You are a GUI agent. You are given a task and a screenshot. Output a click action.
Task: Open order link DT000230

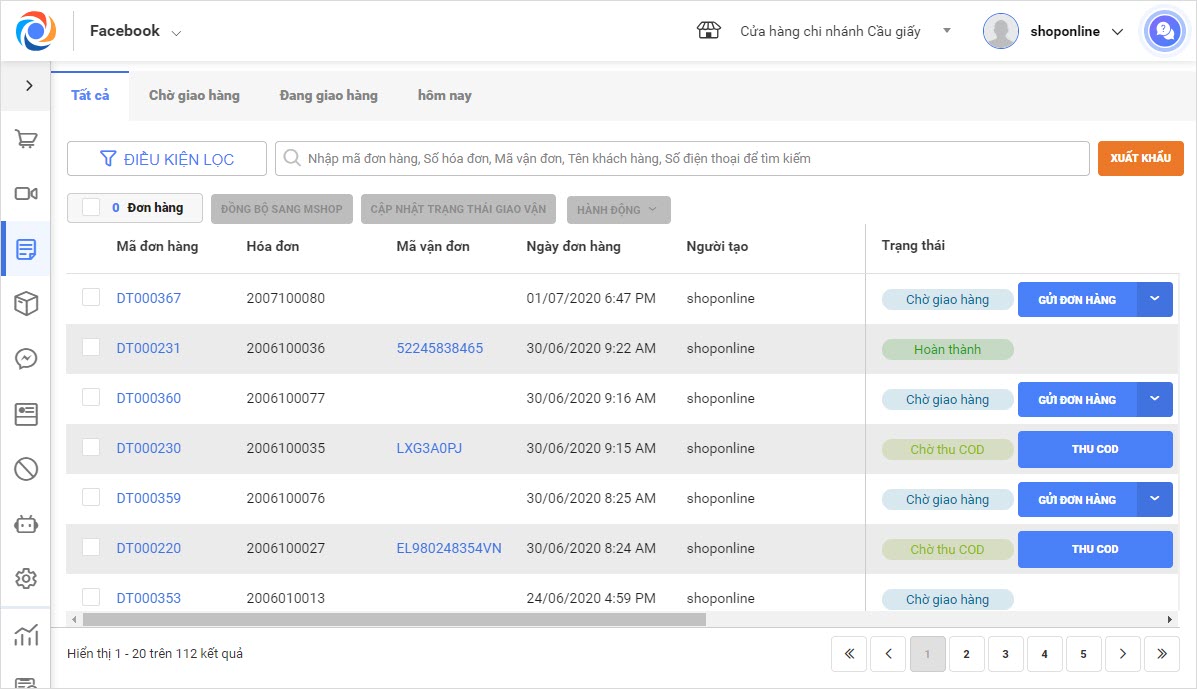(x=149, y=448)
